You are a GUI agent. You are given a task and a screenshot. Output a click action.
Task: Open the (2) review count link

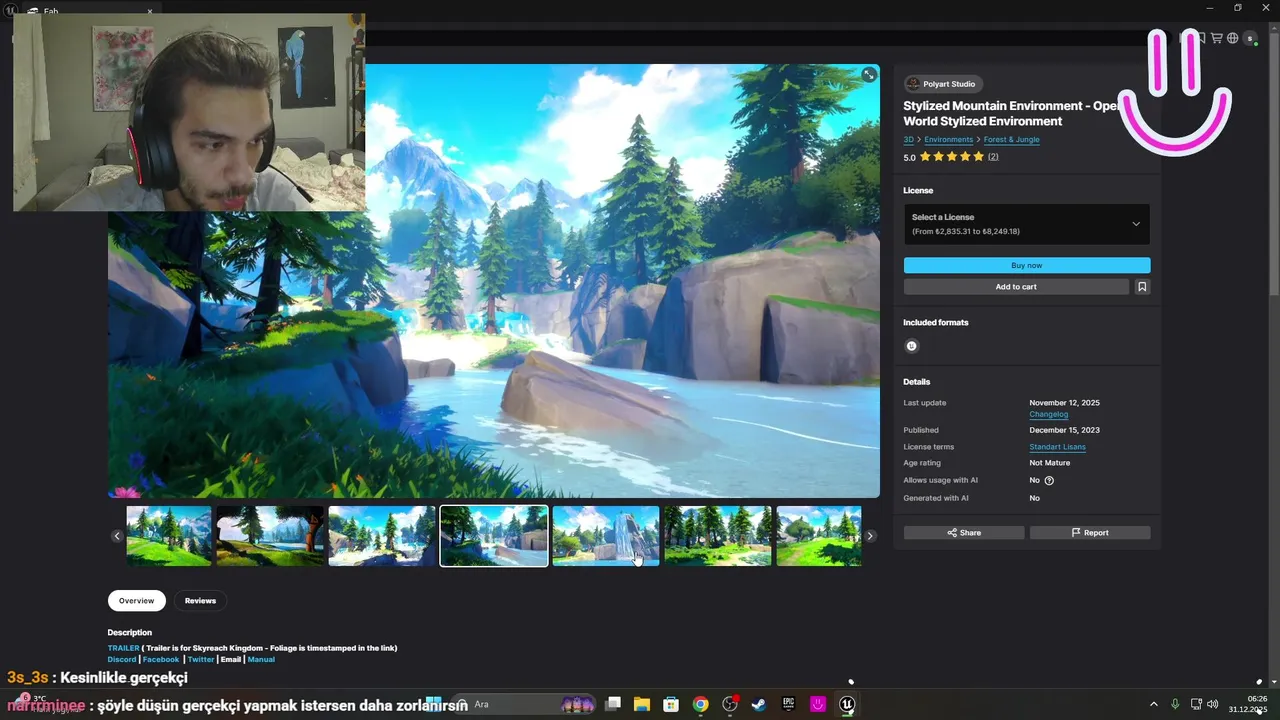(x=993, y=157)
